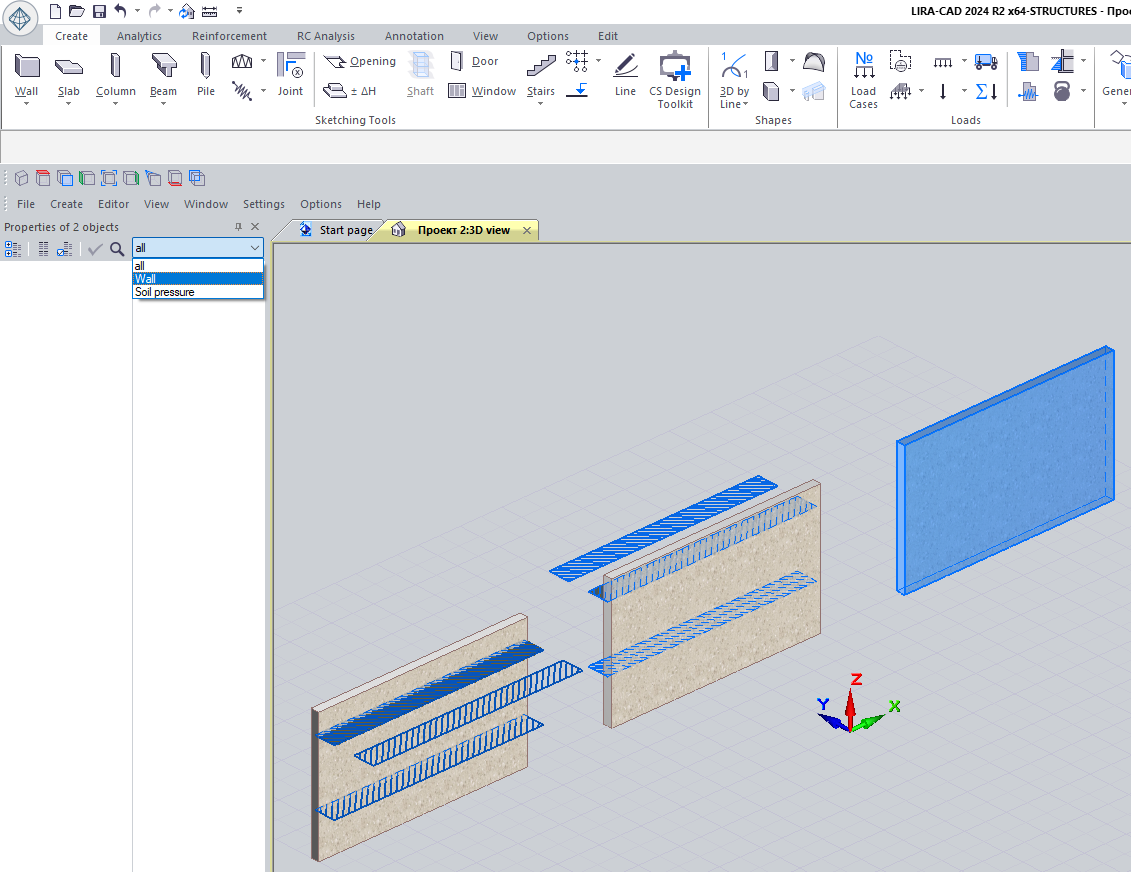1131x872 pixels.
Task: Choose Soil pressure from the filter list
Action: tap(165, 292)
